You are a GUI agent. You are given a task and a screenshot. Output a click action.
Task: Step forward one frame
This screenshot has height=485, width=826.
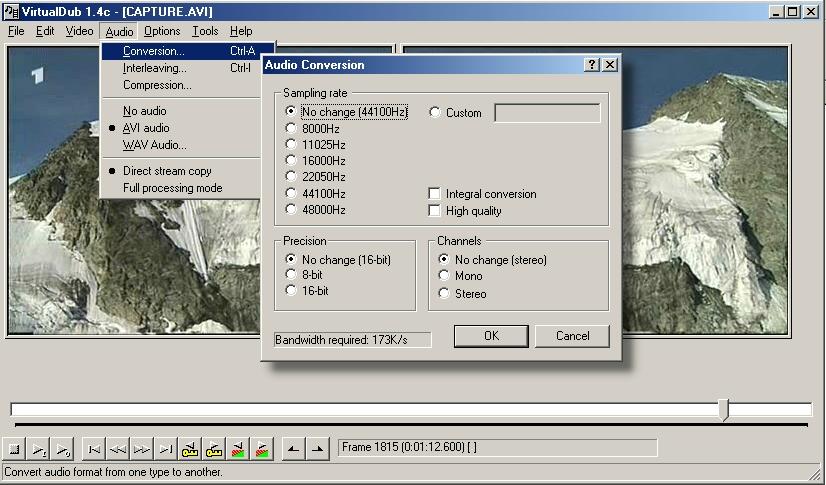pyautogui.click(x=142, y=449)
